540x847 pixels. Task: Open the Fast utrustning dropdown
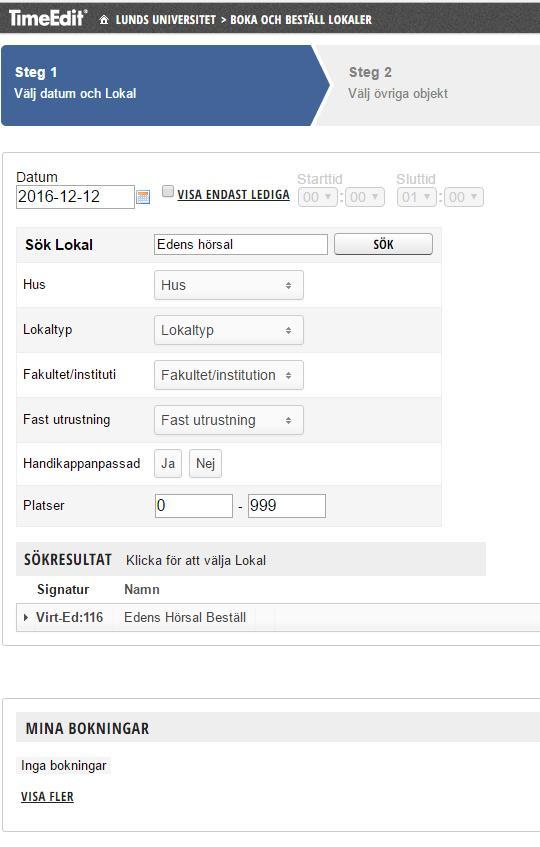pyautogui.click(x=228, y=420)
